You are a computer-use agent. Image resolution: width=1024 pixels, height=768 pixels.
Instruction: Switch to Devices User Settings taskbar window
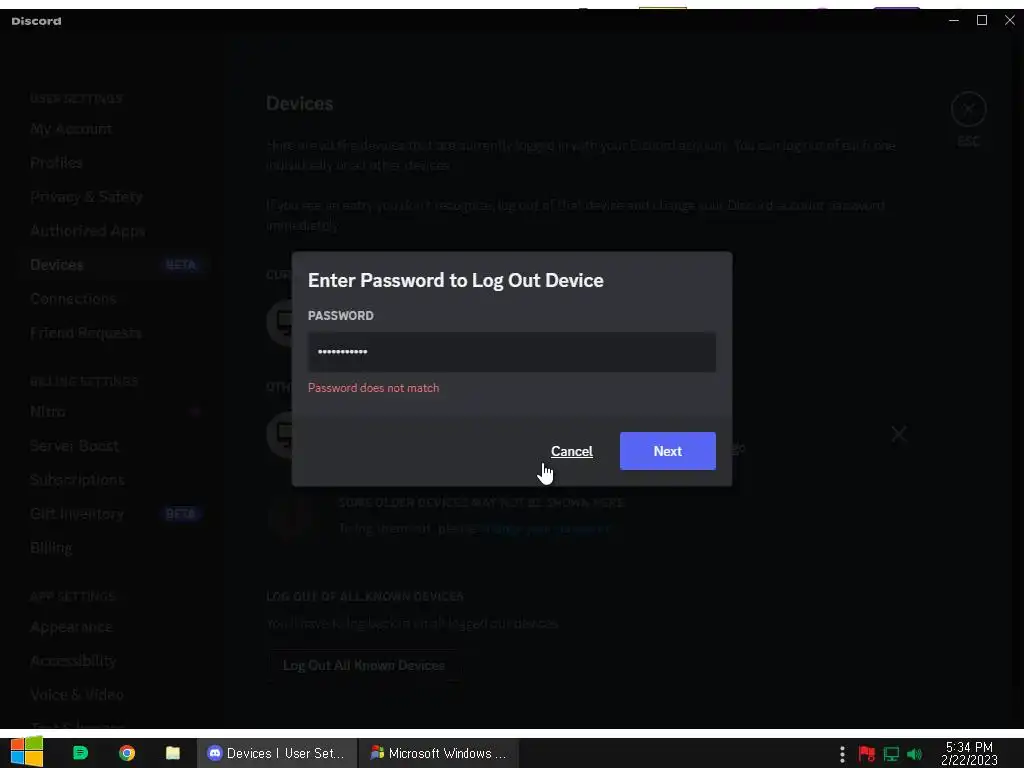click(x=277, y=753)
